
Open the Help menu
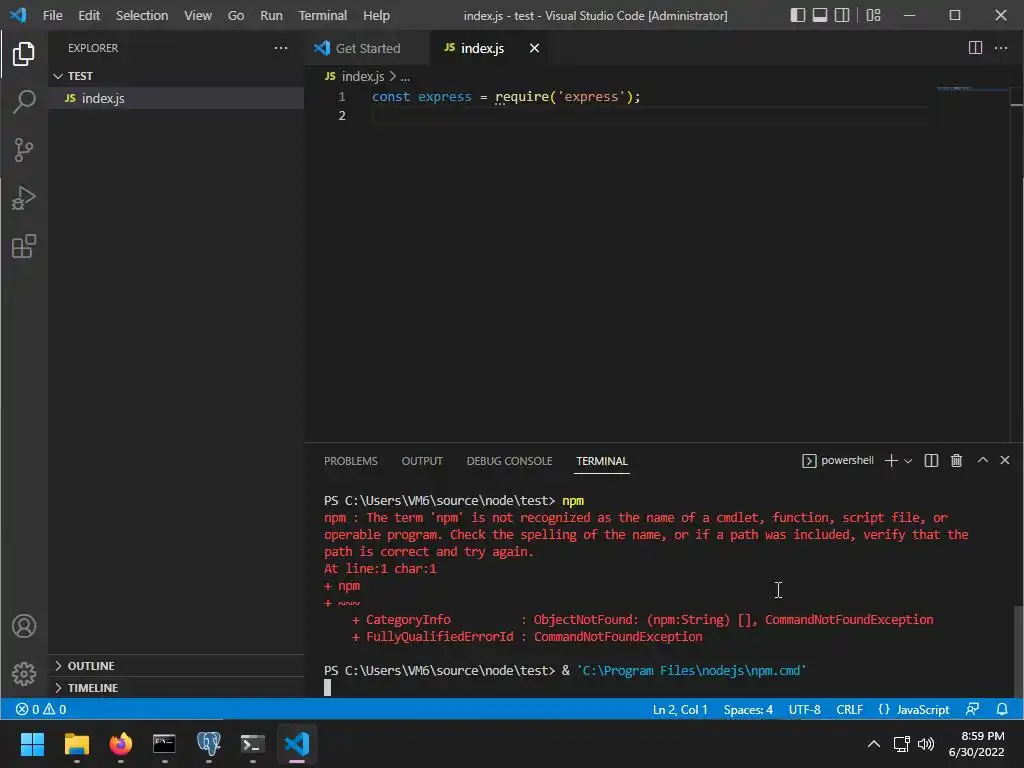376,15
